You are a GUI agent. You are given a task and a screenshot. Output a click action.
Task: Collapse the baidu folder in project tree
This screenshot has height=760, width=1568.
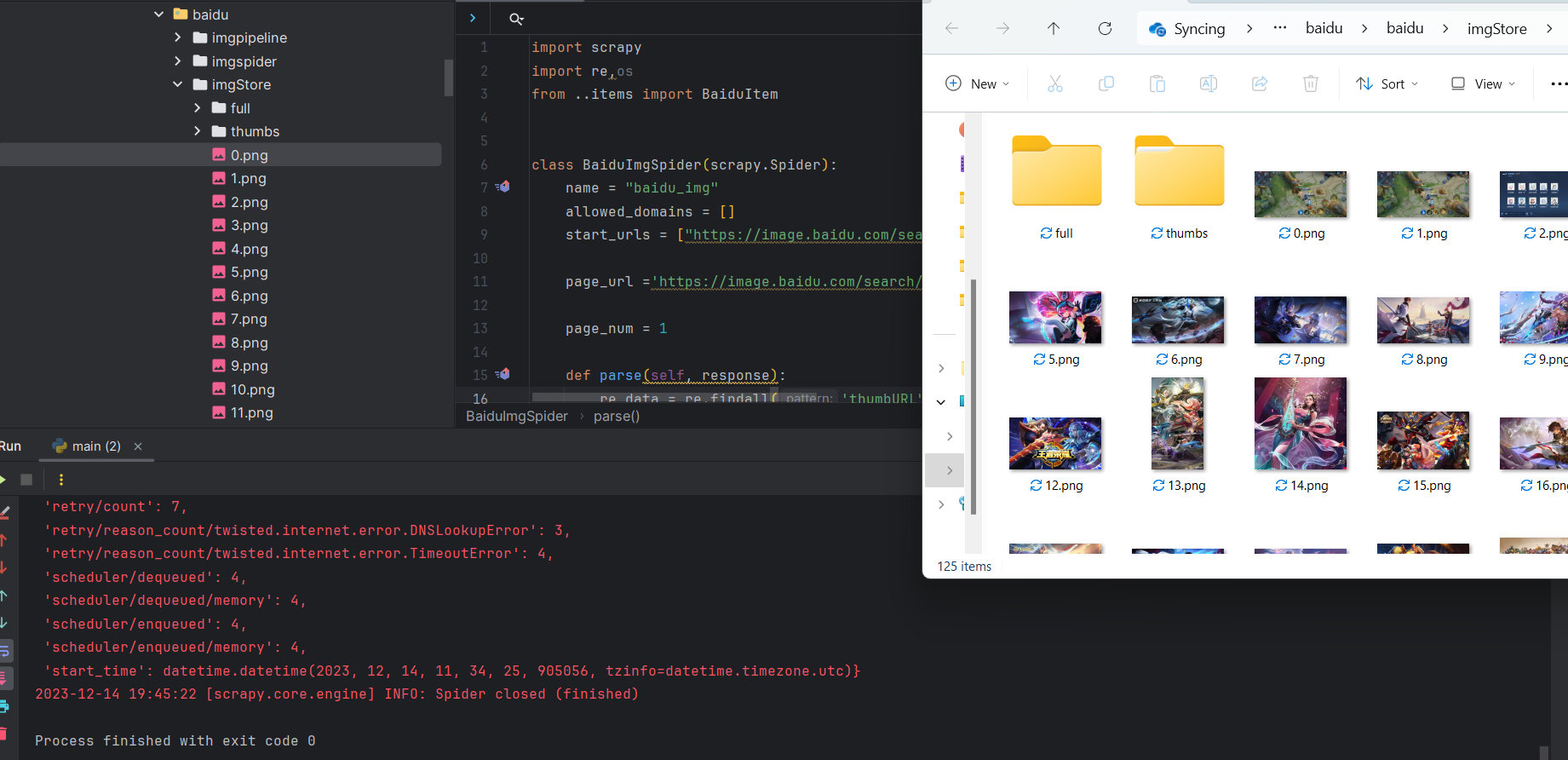click(158, 14)
